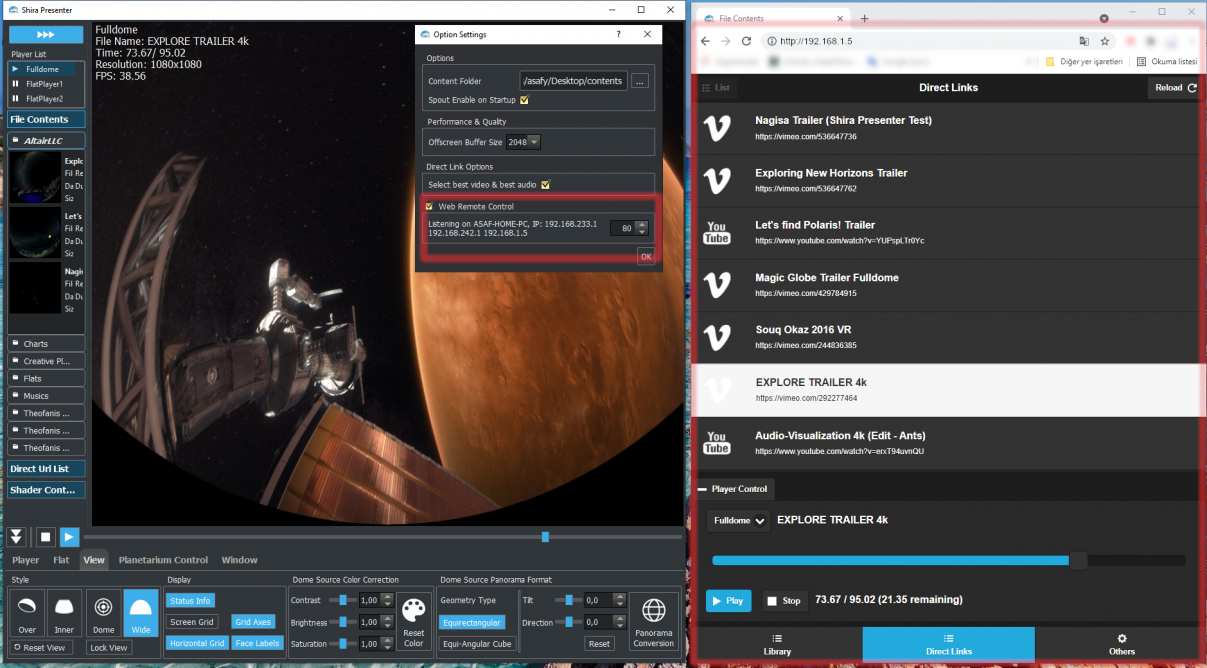
Task: Toggle Status Info display
Action: 189,601
